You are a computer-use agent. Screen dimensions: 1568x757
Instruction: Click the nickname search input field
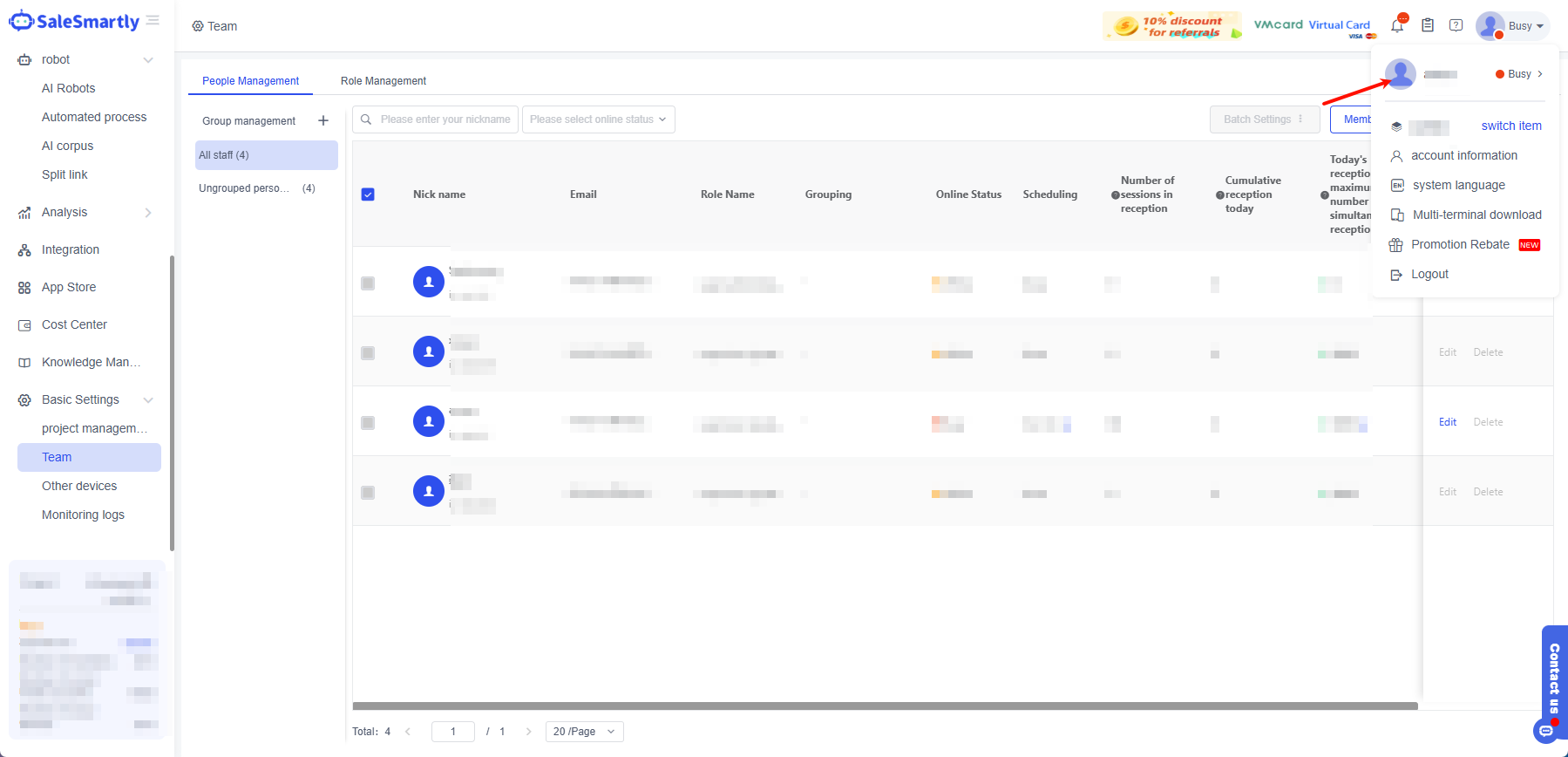point(445,119)
